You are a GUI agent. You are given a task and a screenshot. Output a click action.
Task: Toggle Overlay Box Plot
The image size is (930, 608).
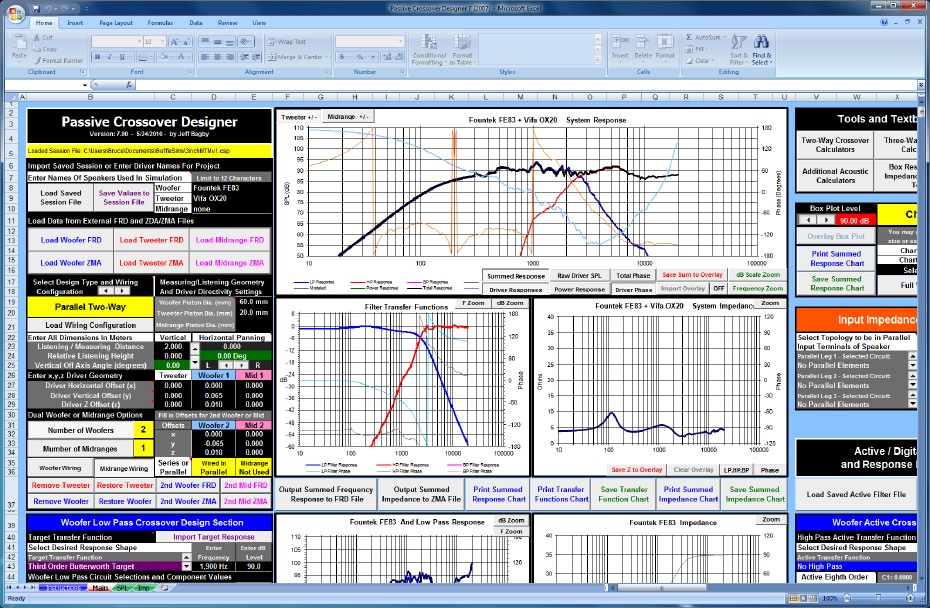(x=836, y=236)
